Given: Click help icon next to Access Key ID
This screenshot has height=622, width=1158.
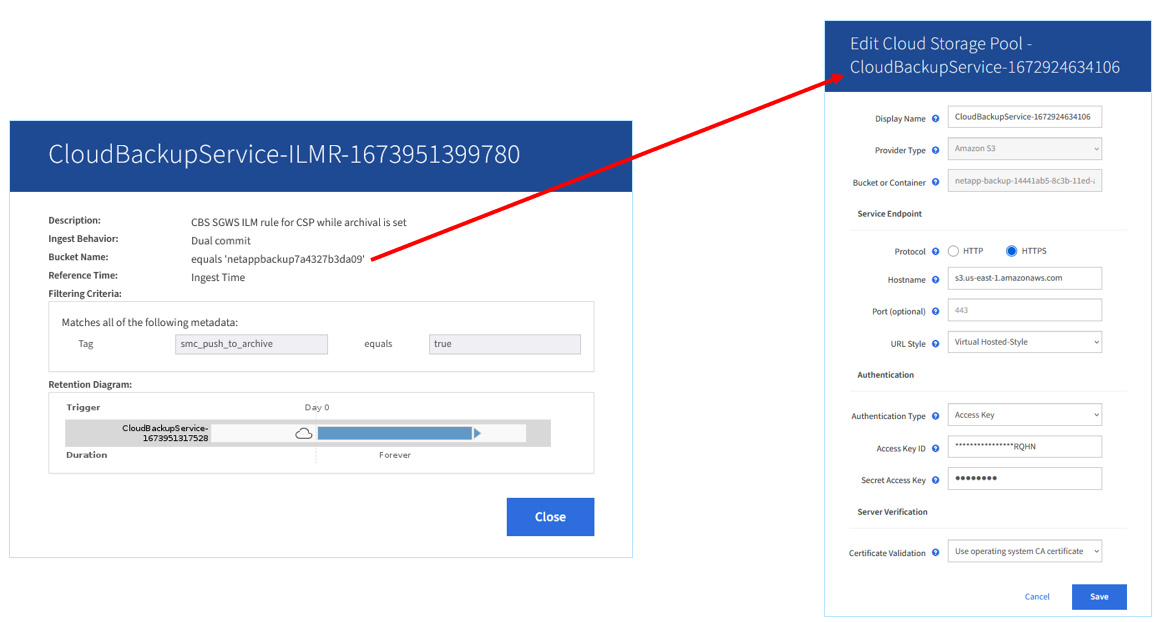Looking at the screenshot, I should tap(935, 448).
